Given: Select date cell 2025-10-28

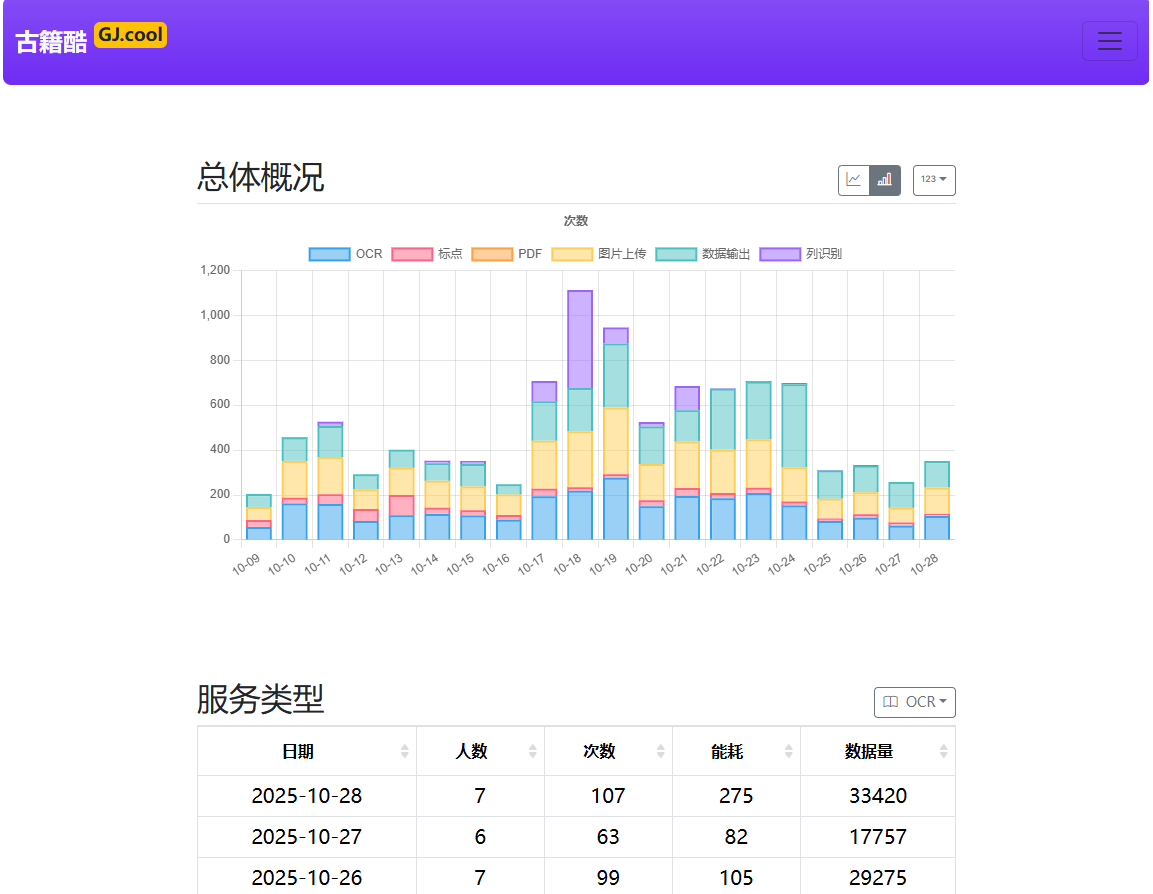Looking at the screenshot, I should pos(307,795).
